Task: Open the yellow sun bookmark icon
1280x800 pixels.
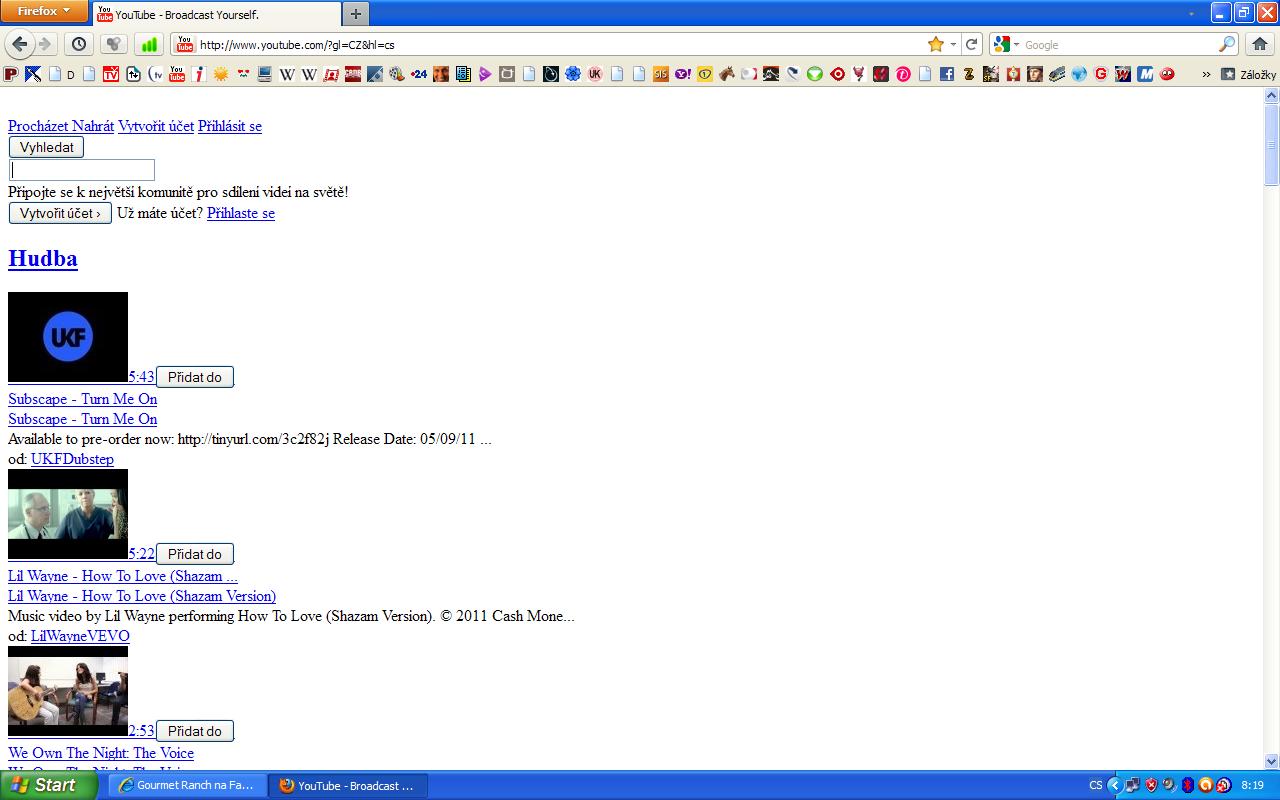Action: point(221,73)
